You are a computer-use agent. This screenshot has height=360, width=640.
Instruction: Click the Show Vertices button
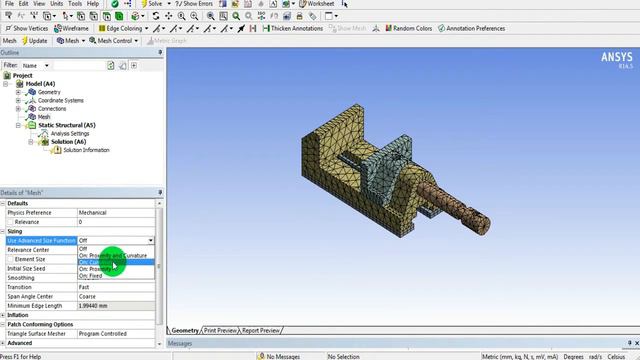click(27, 29)
